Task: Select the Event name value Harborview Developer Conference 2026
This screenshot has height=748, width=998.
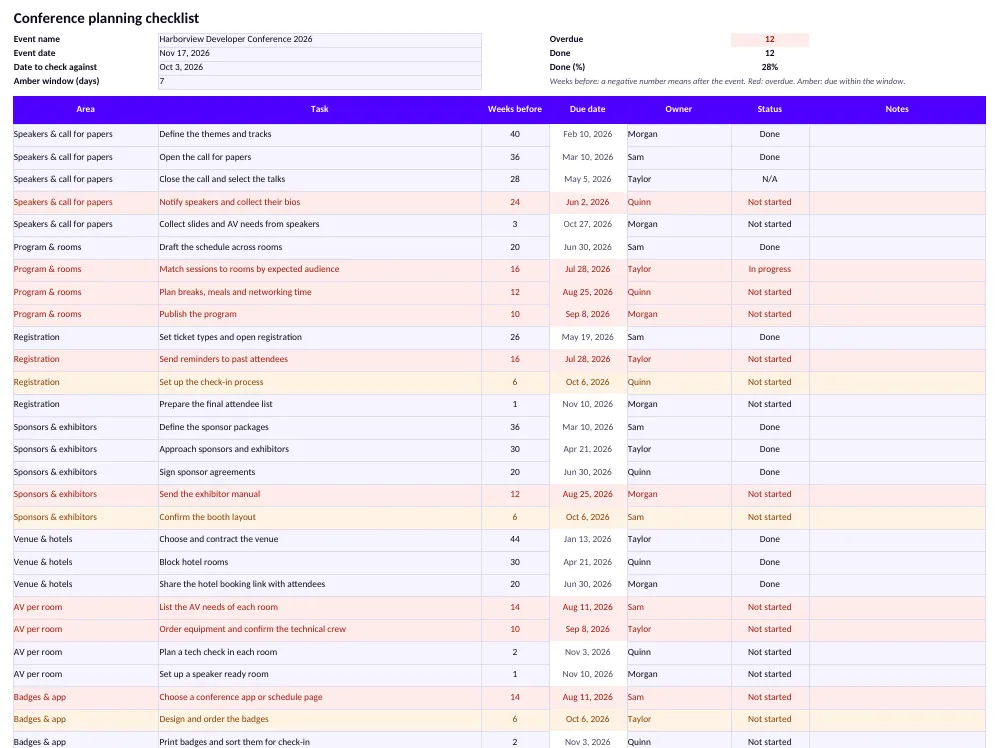Action: (x=320, y=39)
